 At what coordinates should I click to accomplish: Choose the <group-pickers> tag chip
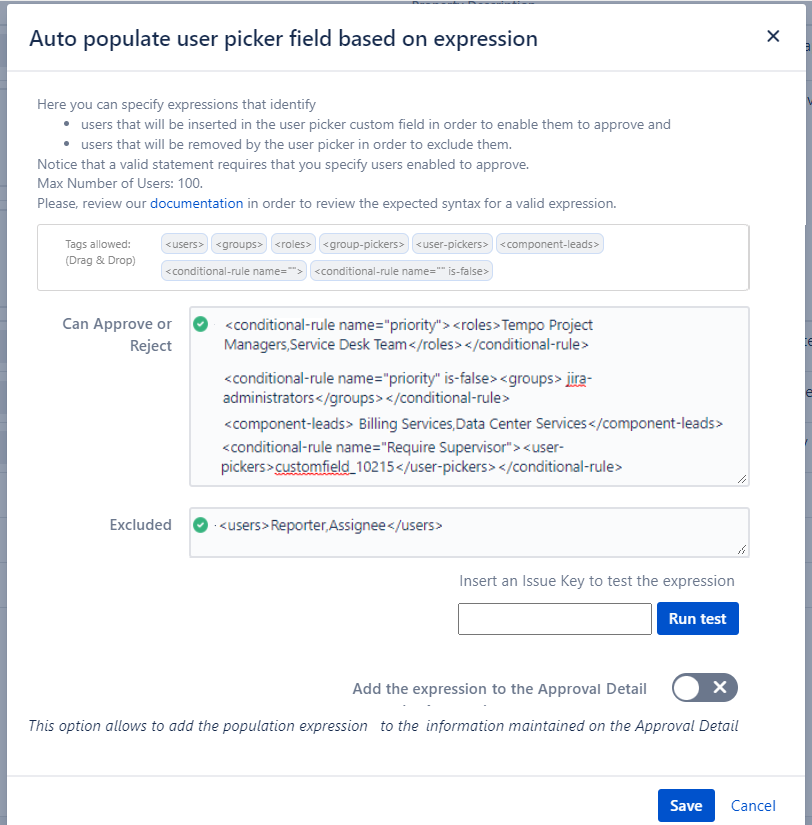[366, 243]
